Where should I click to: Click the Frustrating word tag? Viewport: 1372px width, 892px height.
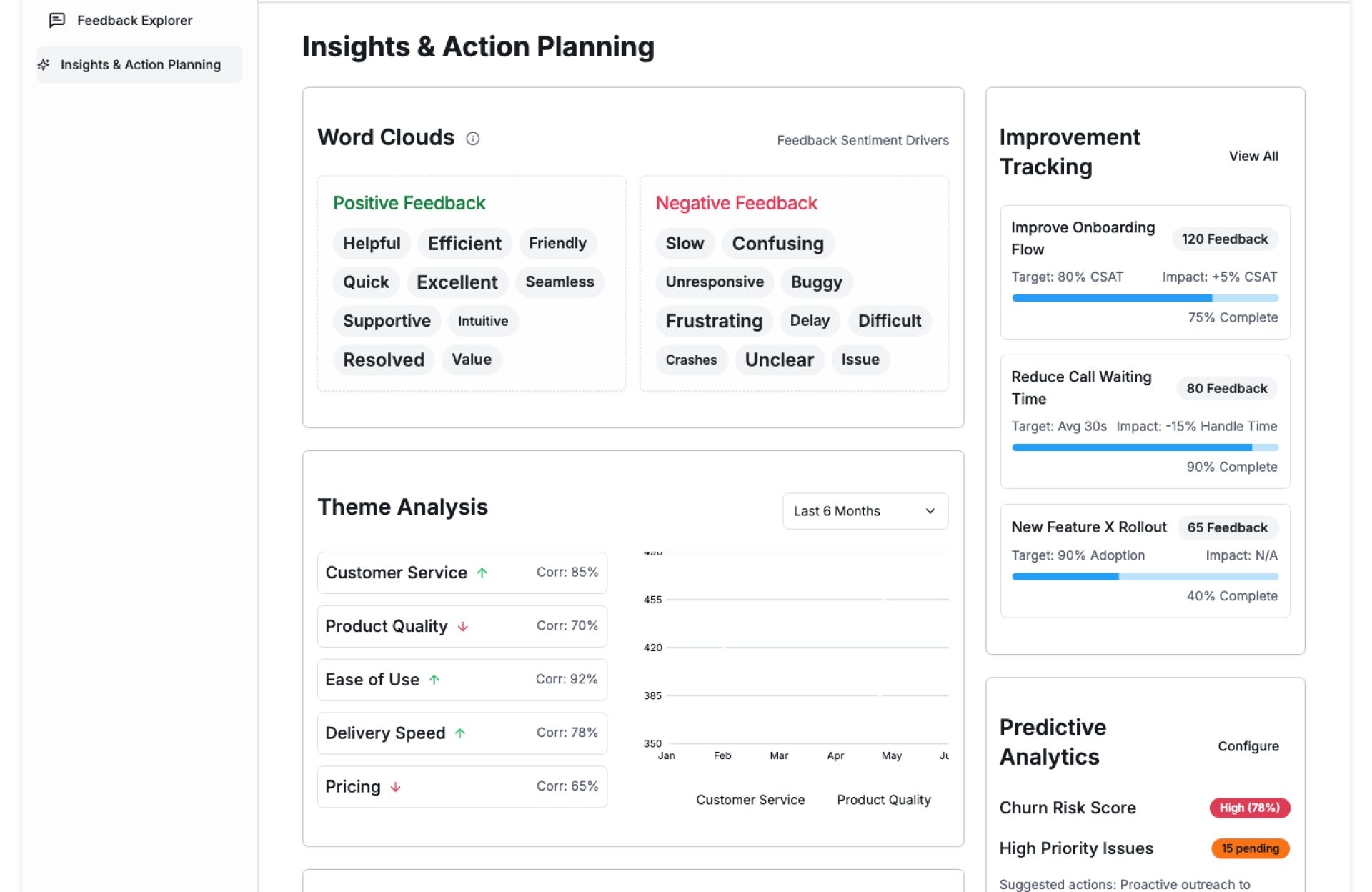[713, 321]
